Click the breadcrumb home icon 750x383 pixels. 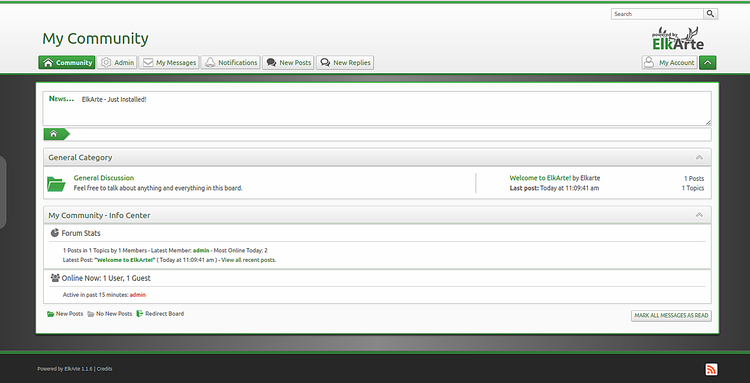click(54, 134)
